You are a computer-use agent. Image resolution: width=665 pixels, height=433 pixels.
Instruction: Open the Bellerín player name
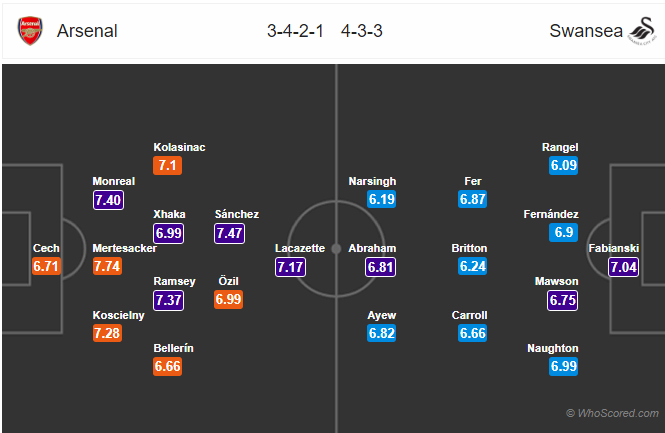tap(173, 348)
